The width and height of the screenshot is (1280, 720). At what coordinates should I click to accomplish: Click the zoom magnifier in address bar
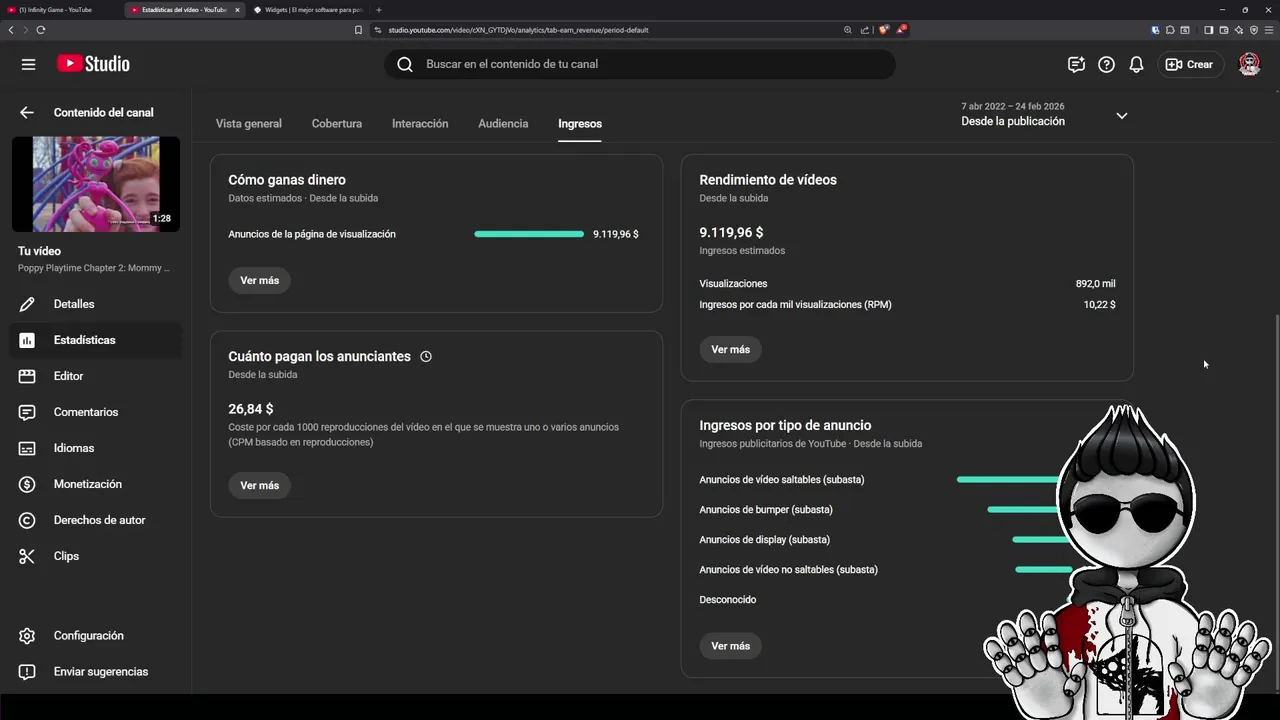click(x=848, y=30)
